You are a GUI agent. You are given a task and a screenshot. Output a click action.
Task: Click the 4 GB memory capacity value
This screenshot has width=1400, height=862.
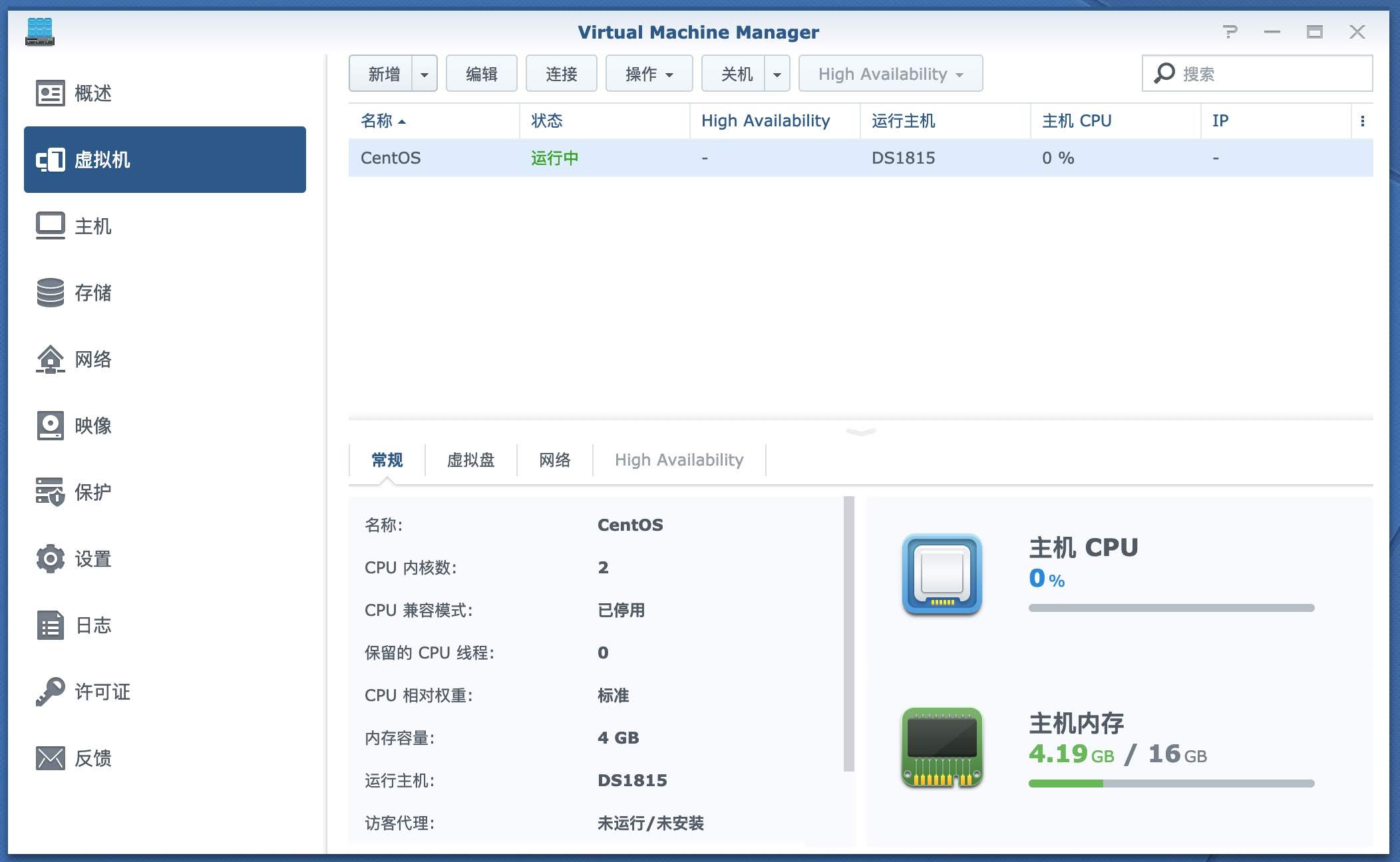pyautogui.click(x=618, y=738)
